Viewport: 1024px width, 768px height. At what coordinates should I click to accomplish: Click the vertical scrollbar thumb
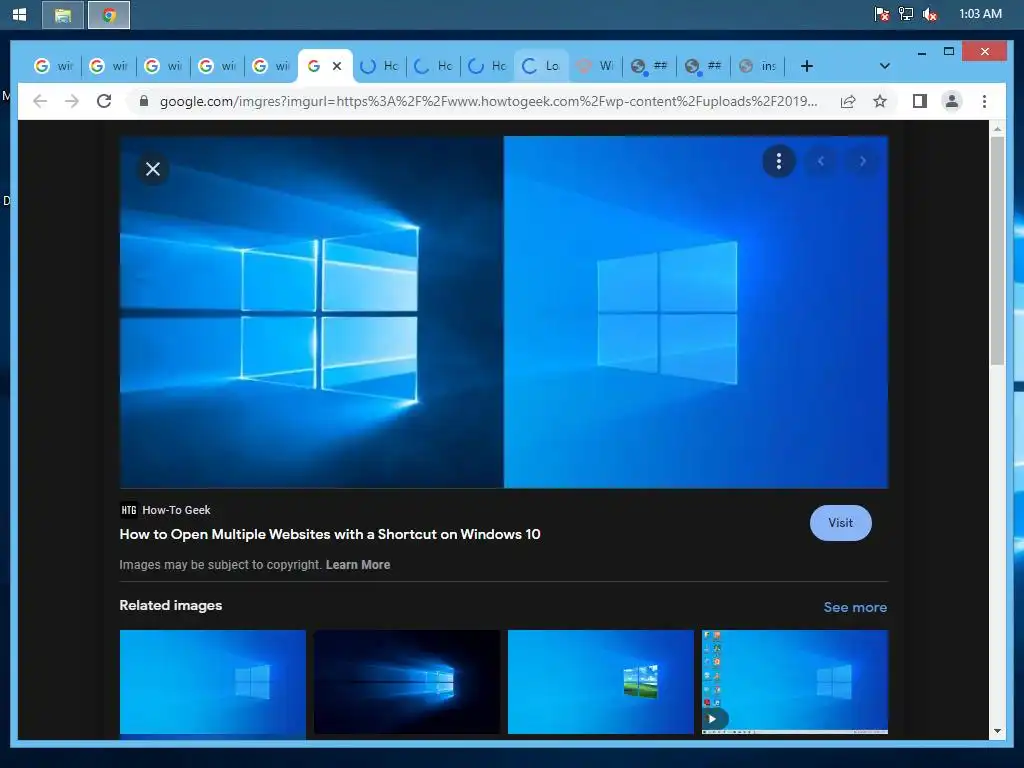tap(997, 251)
